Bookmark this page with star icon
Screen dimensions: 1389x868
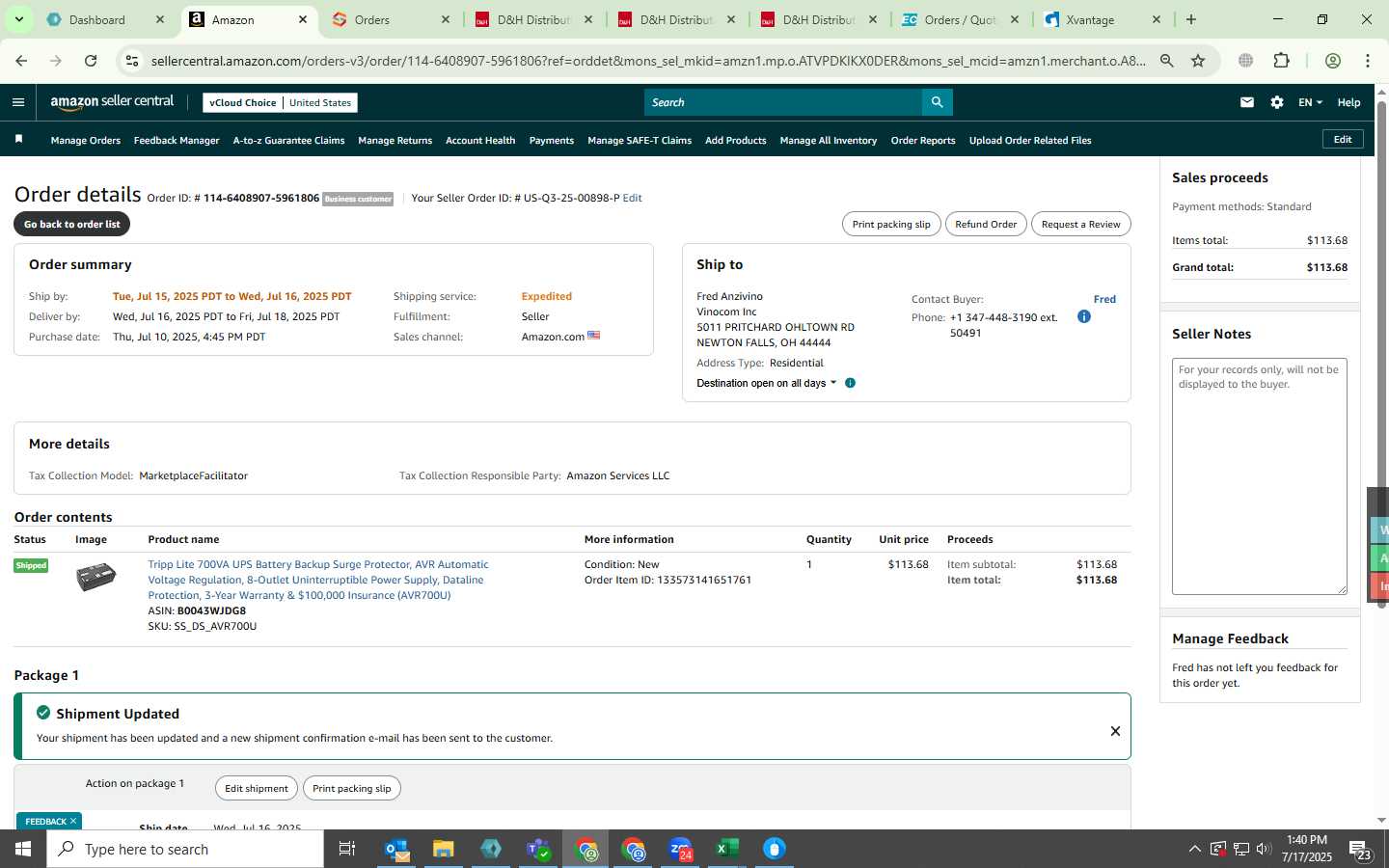(x=1198, y=61)
